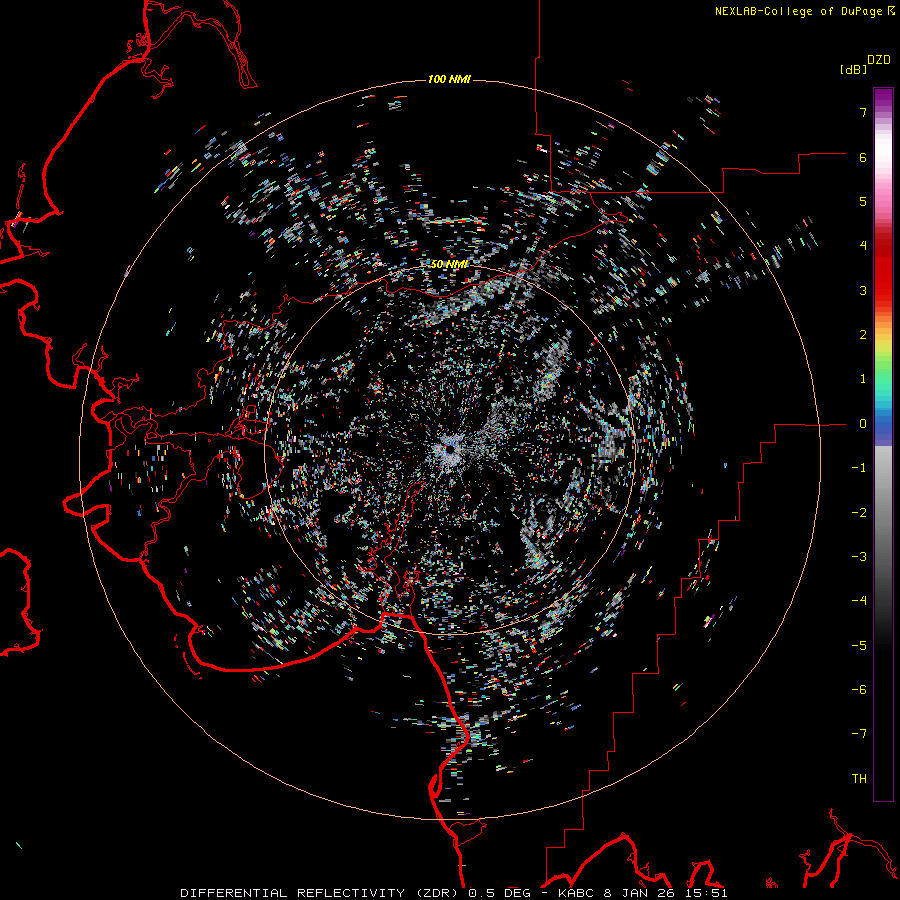Click the "DZD" legend title
The height and width of the screenshot is (900, 900).
coord(879,60)
